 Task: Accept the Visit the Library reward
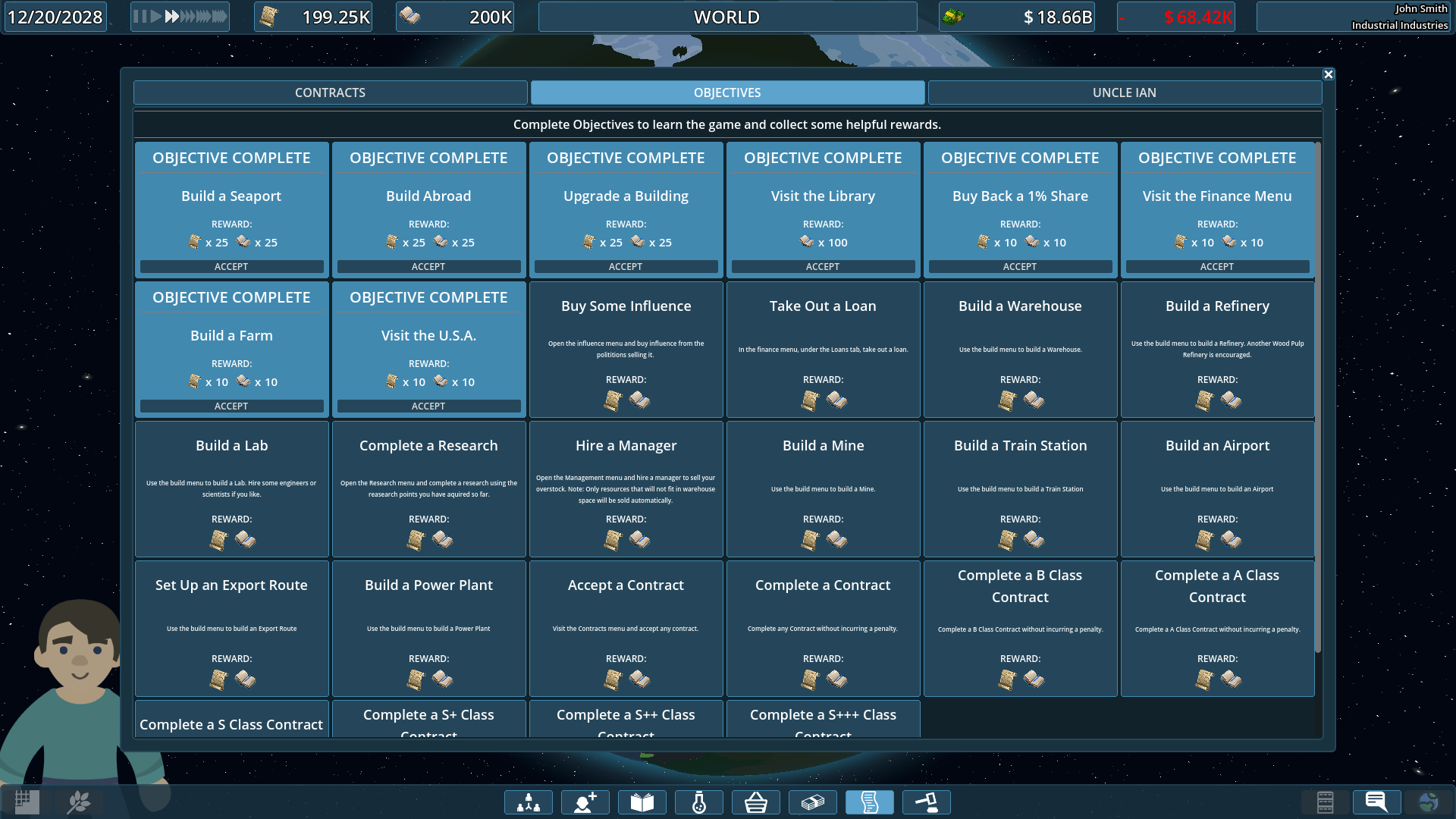[823, 267]
